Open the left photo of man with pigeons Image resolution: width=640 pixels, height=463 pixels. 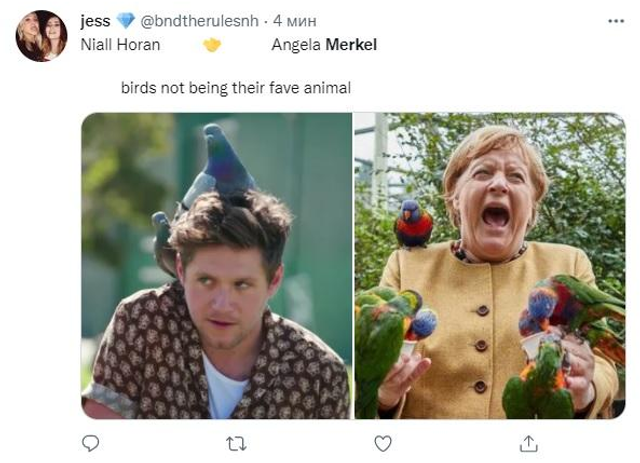[216, 265]
